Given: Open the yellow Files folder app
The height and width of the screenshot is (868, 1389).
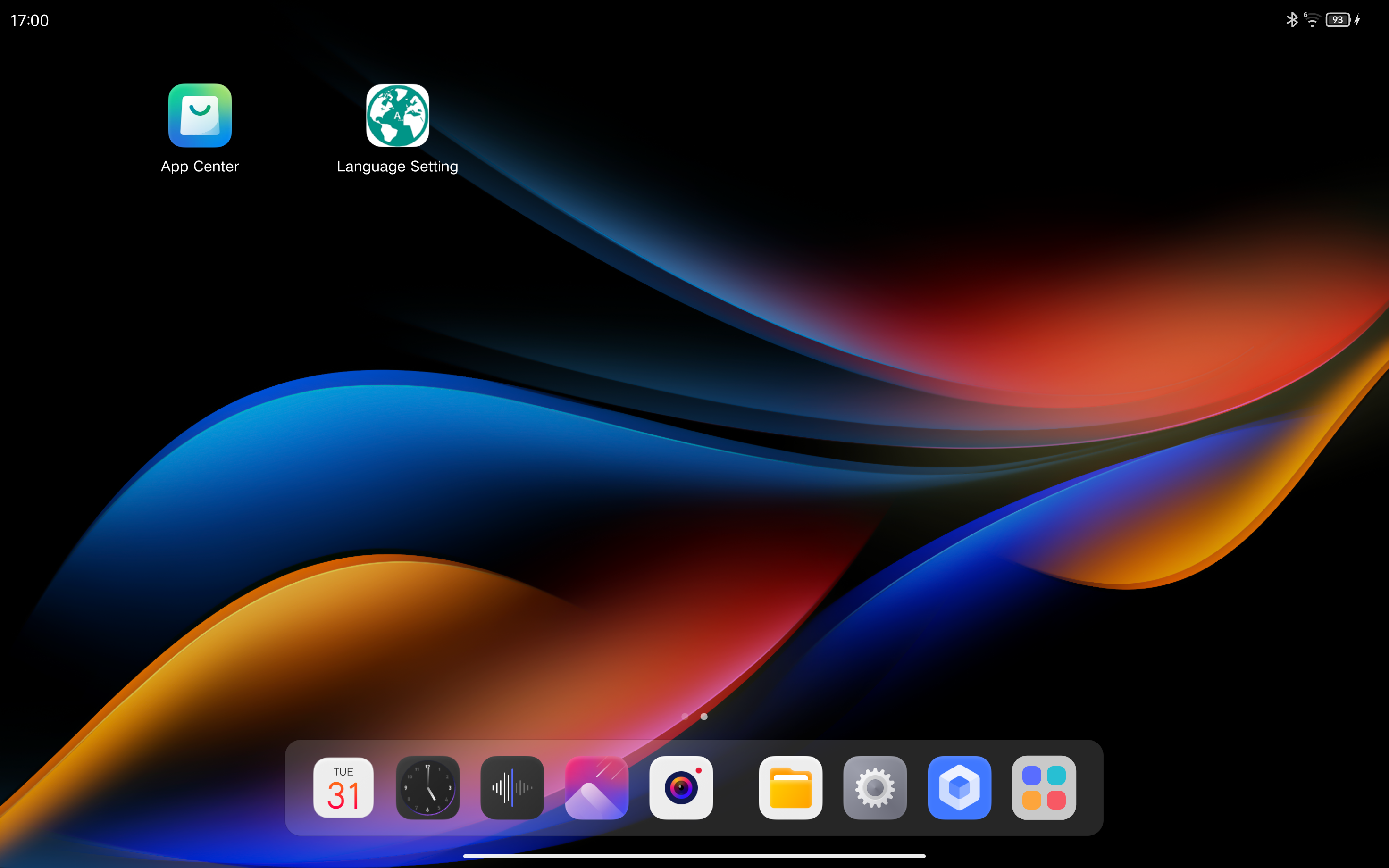Looking at the screenshot, I should (x=790, y=788).
